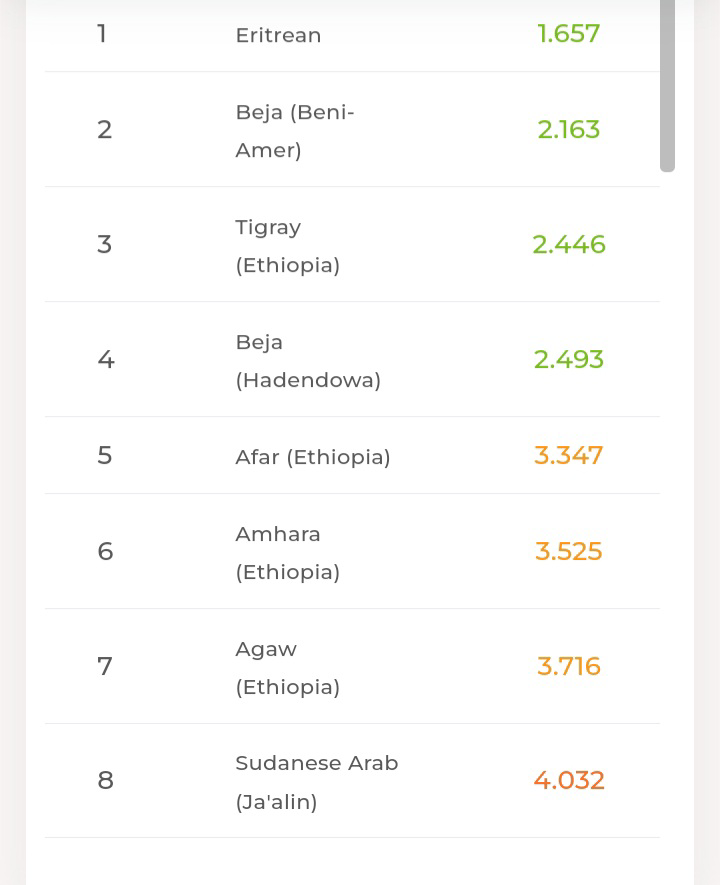The width and height of the screenshot is (720, 885).
Task: Click the green 2.446 value
Action: (568, 245)
